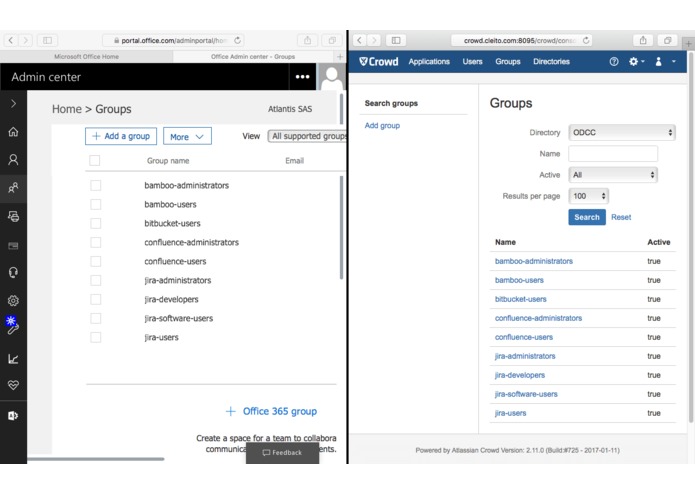Open the Admin center ellipsis menu
695x494 pixels.
pyautogui.click(x=302, y=77)
